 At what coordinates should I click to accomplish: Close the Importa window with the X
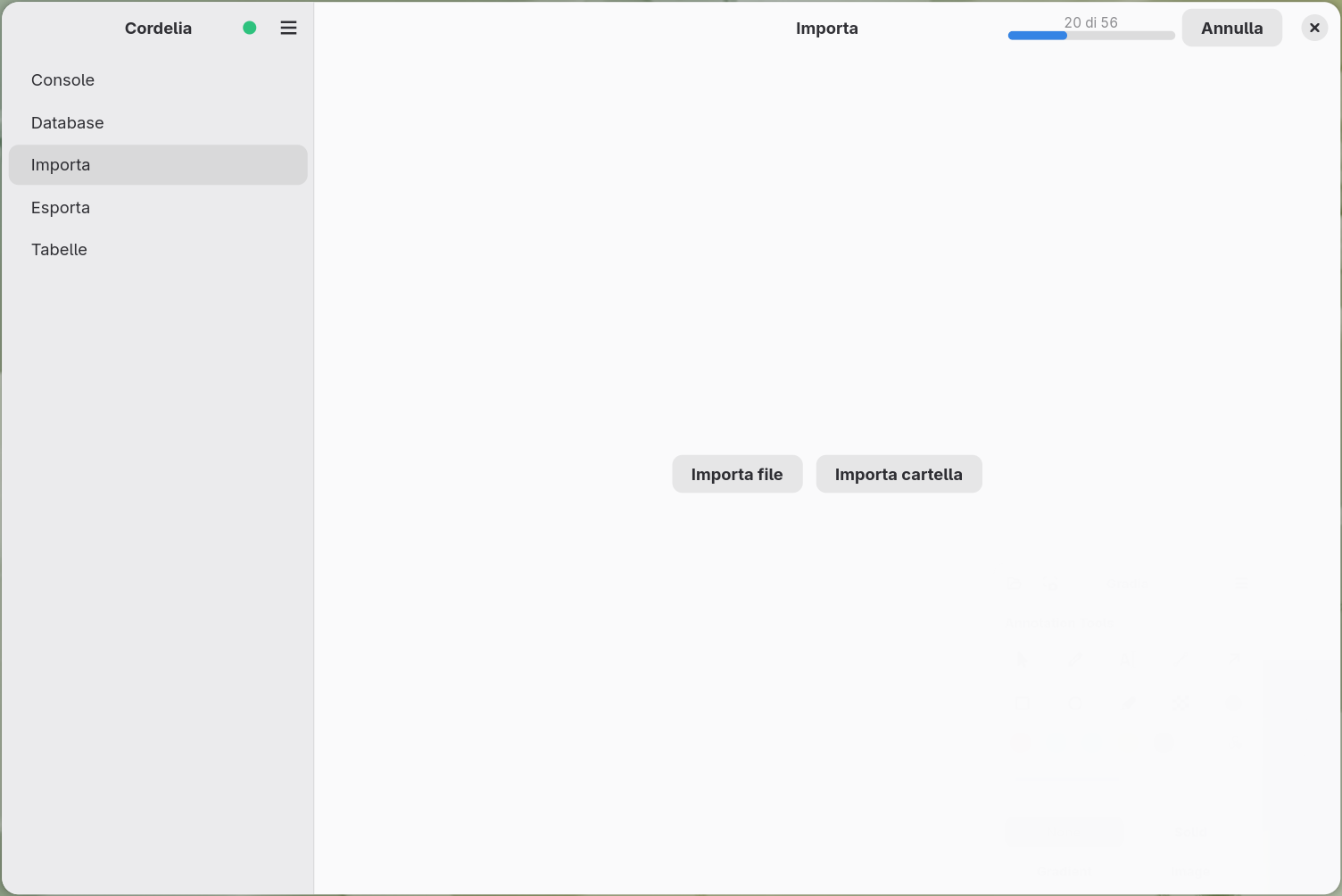[1314, 28]
